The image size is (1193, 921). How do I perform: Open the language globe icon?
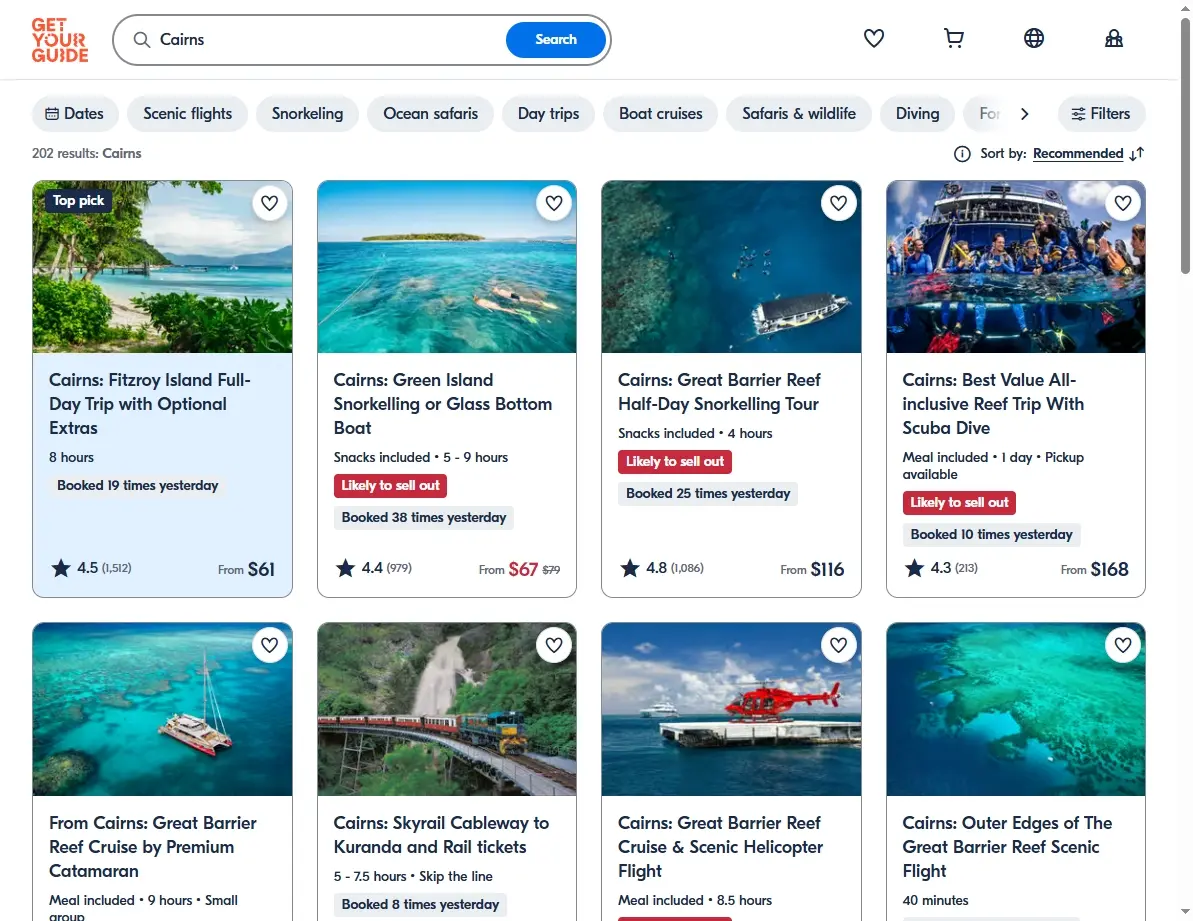tap(1033, 38)
